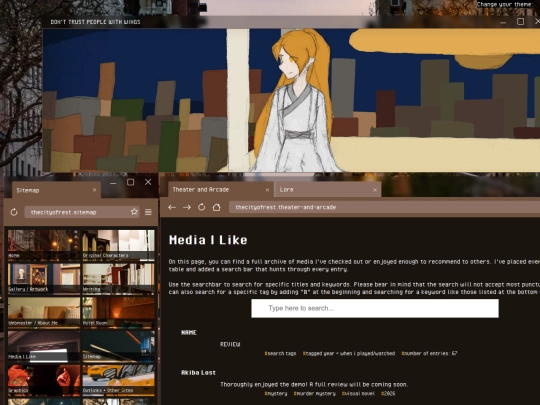Screen dimensions: 540x405
Task: Close the Sitemap tab
Action: (x=94, y=190)
